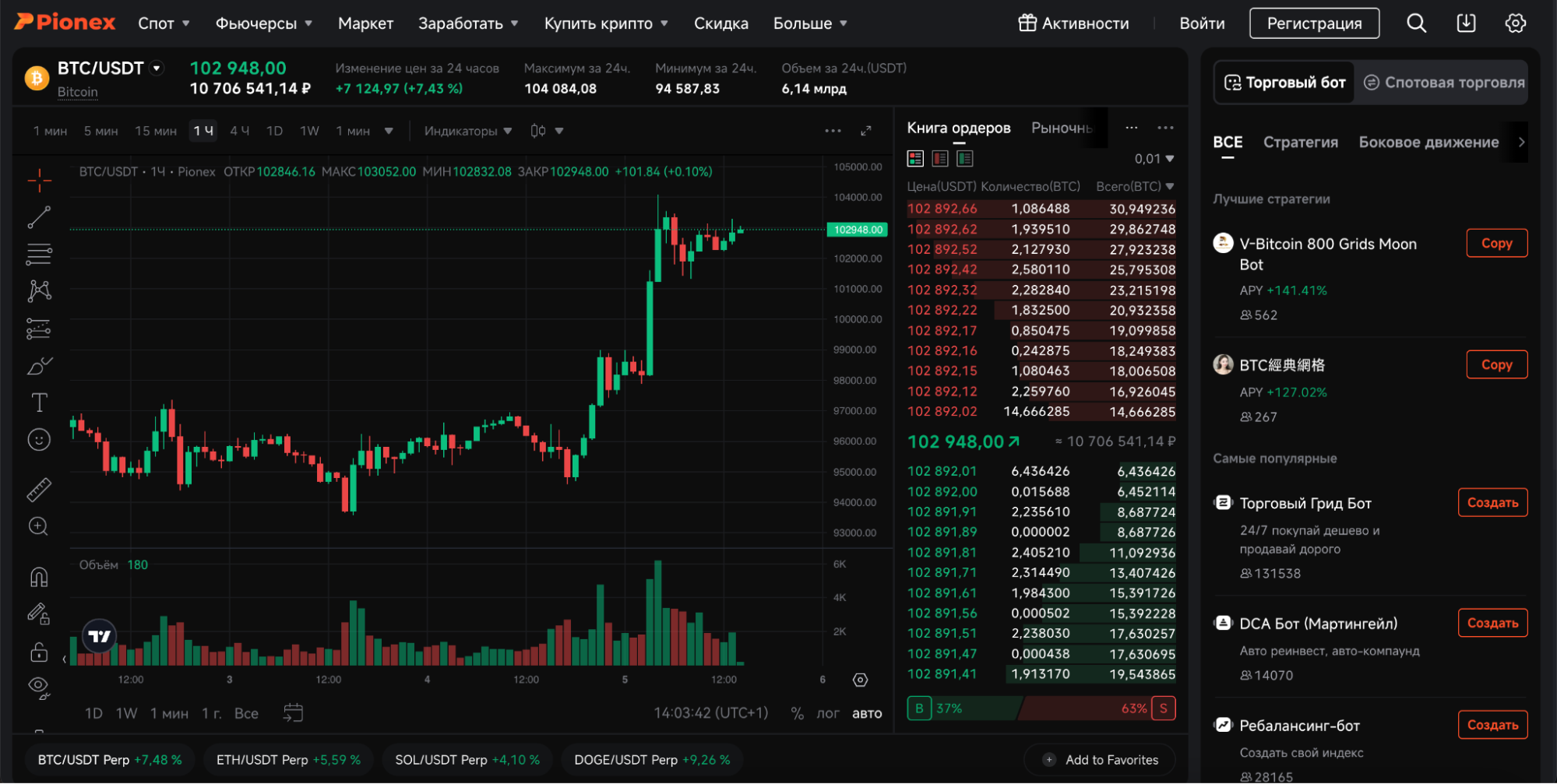Open the Индикаторы dropdown

(468, 131)
